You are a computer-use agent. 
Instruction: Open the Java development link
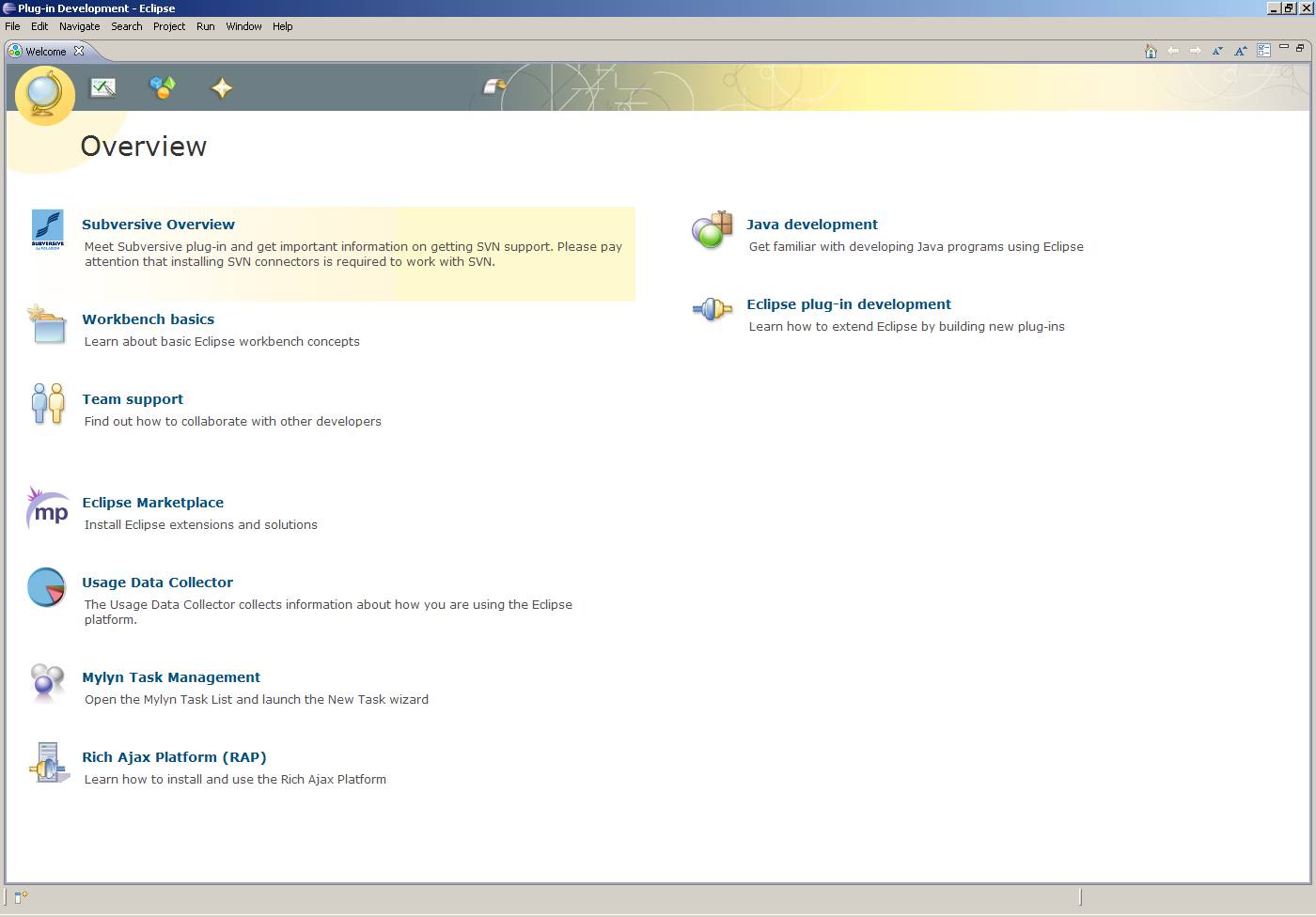coord(812,225)
